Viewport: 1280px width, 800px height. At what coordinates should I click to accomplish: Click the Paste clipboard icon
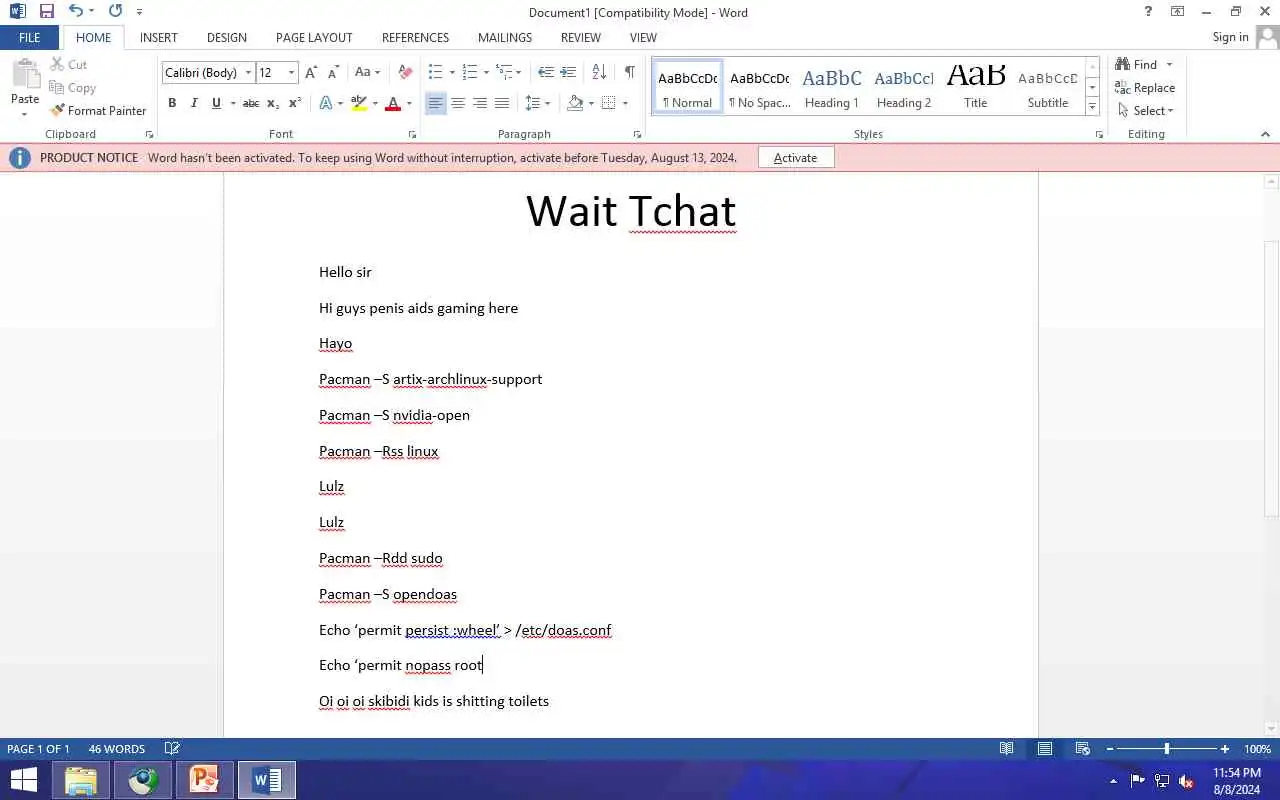24,74
